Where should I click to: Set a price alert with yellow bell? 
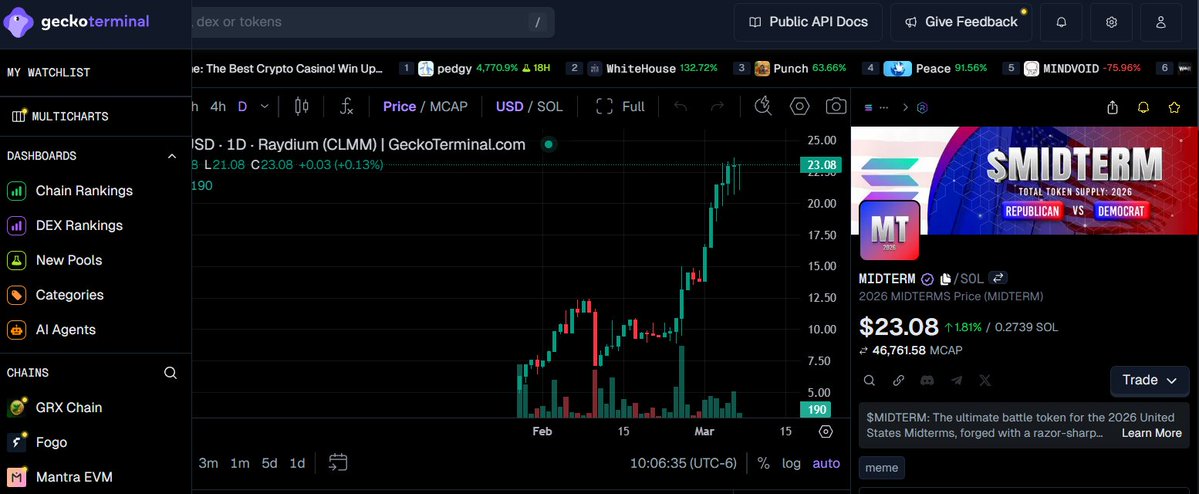tap(1143, 107)
